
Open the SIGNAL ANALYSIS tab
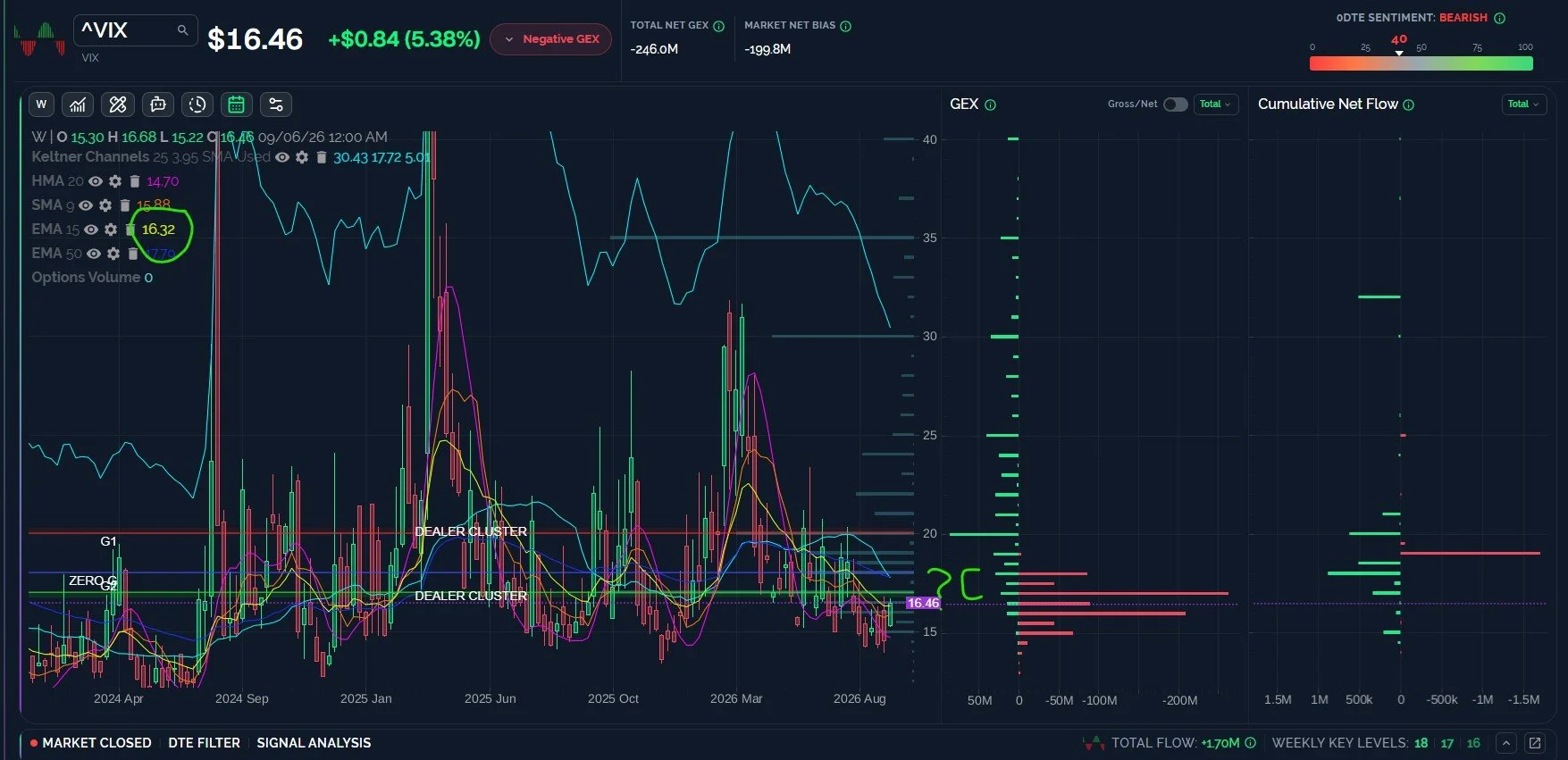point(314,743)
